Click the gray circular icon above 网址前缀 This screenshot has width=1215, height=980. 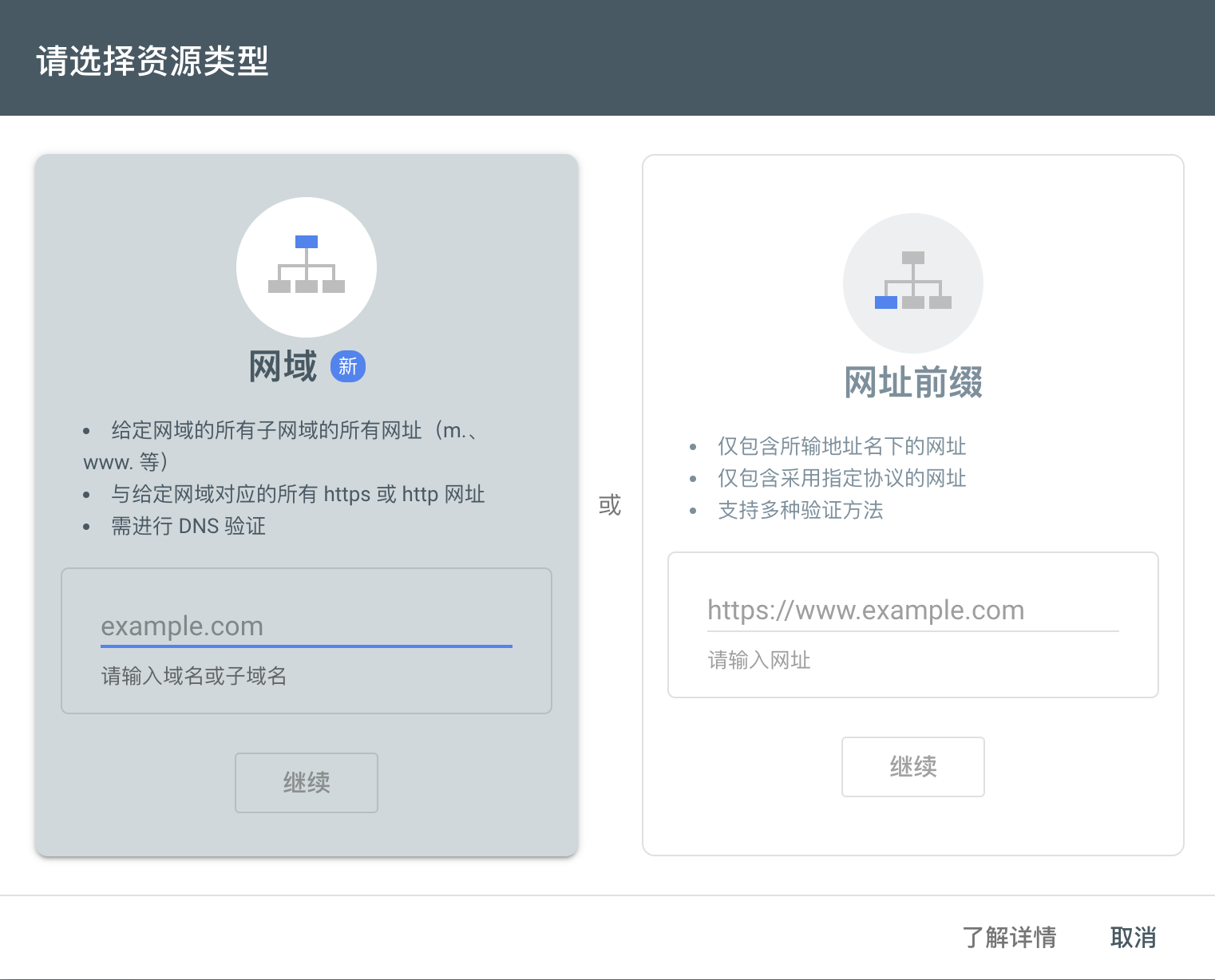(x=912, y=282)
